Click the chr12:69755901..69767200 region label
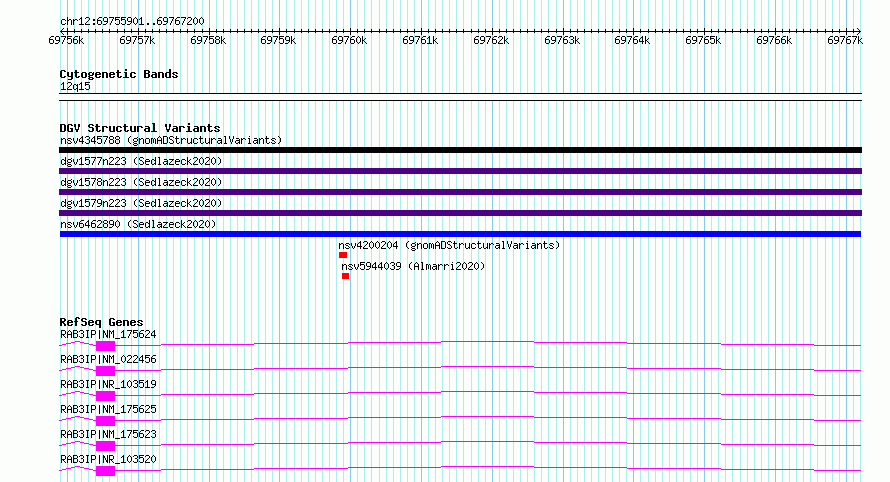This screenshot has height=482, width=890. tap(132, 22)
